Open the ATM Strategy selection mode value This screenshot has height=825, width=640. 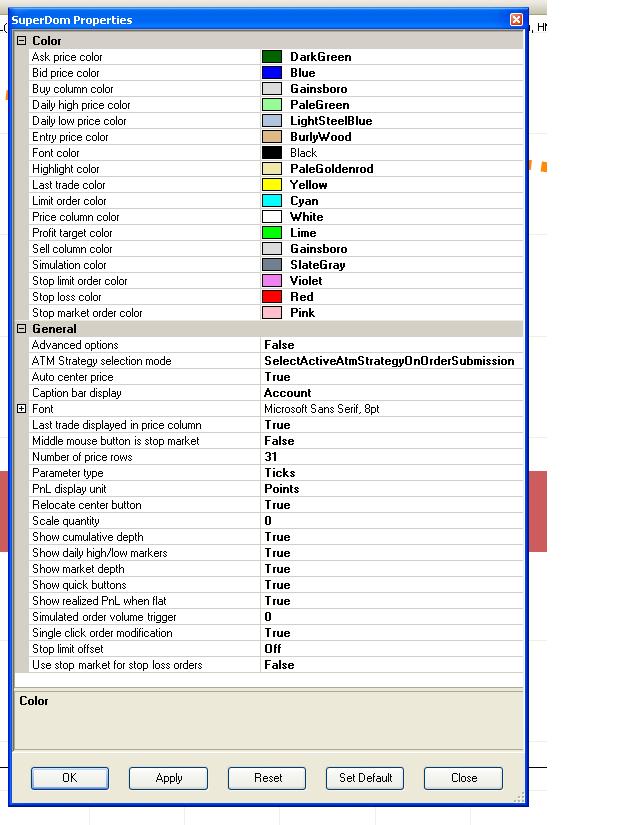point(390,361)
